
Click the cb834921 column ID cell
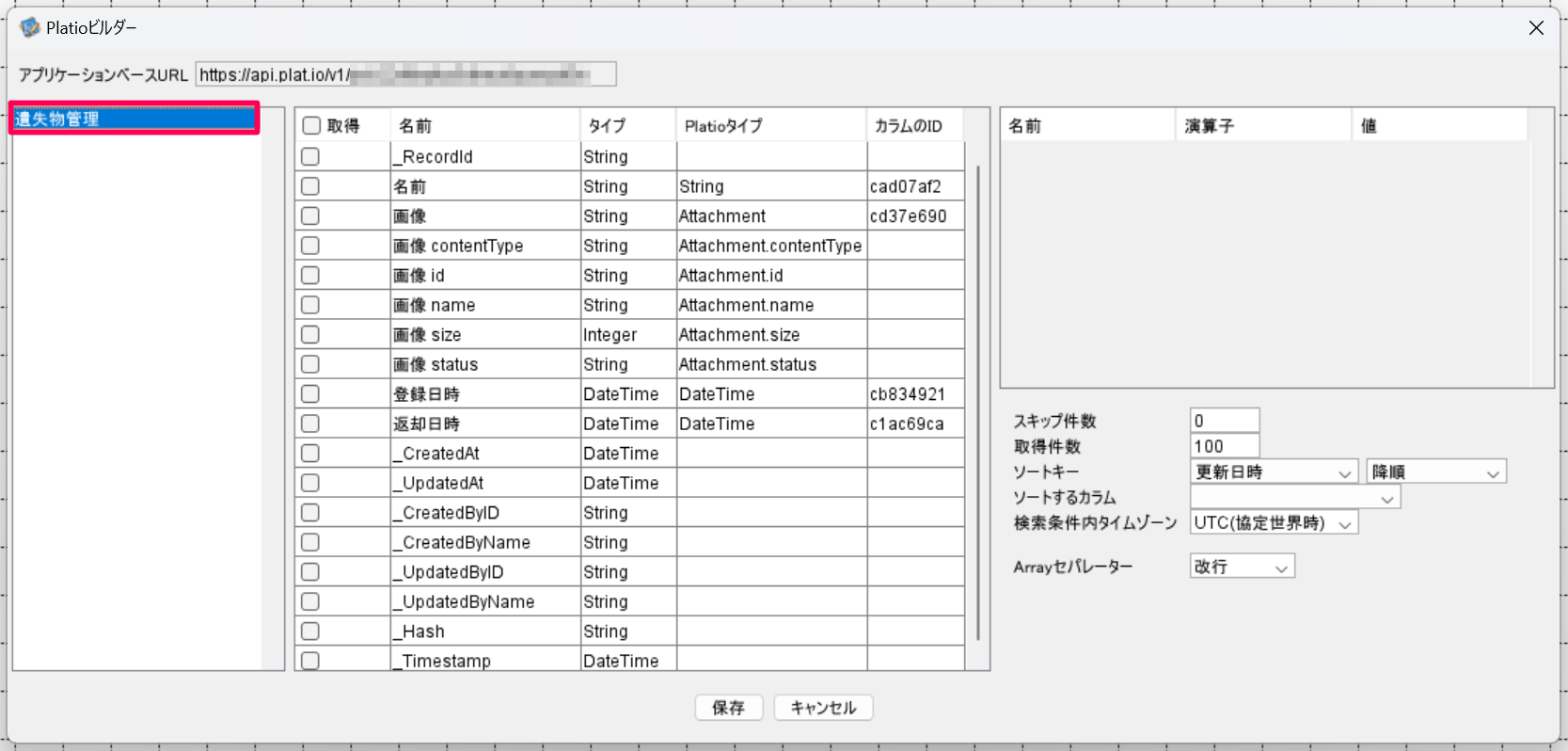[x=916, y=394]
